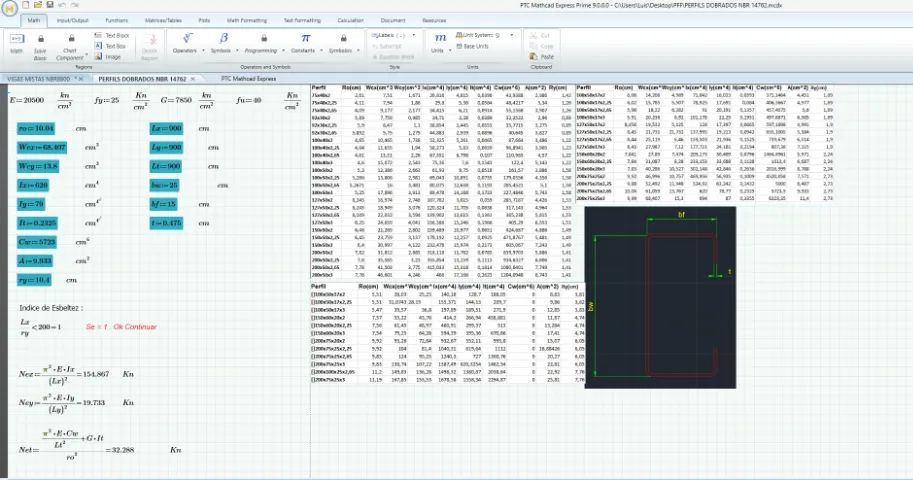Open the Mathcad application menu button
Image resolution: width=913 pixels, height=480 pixels.
(10, 10)
